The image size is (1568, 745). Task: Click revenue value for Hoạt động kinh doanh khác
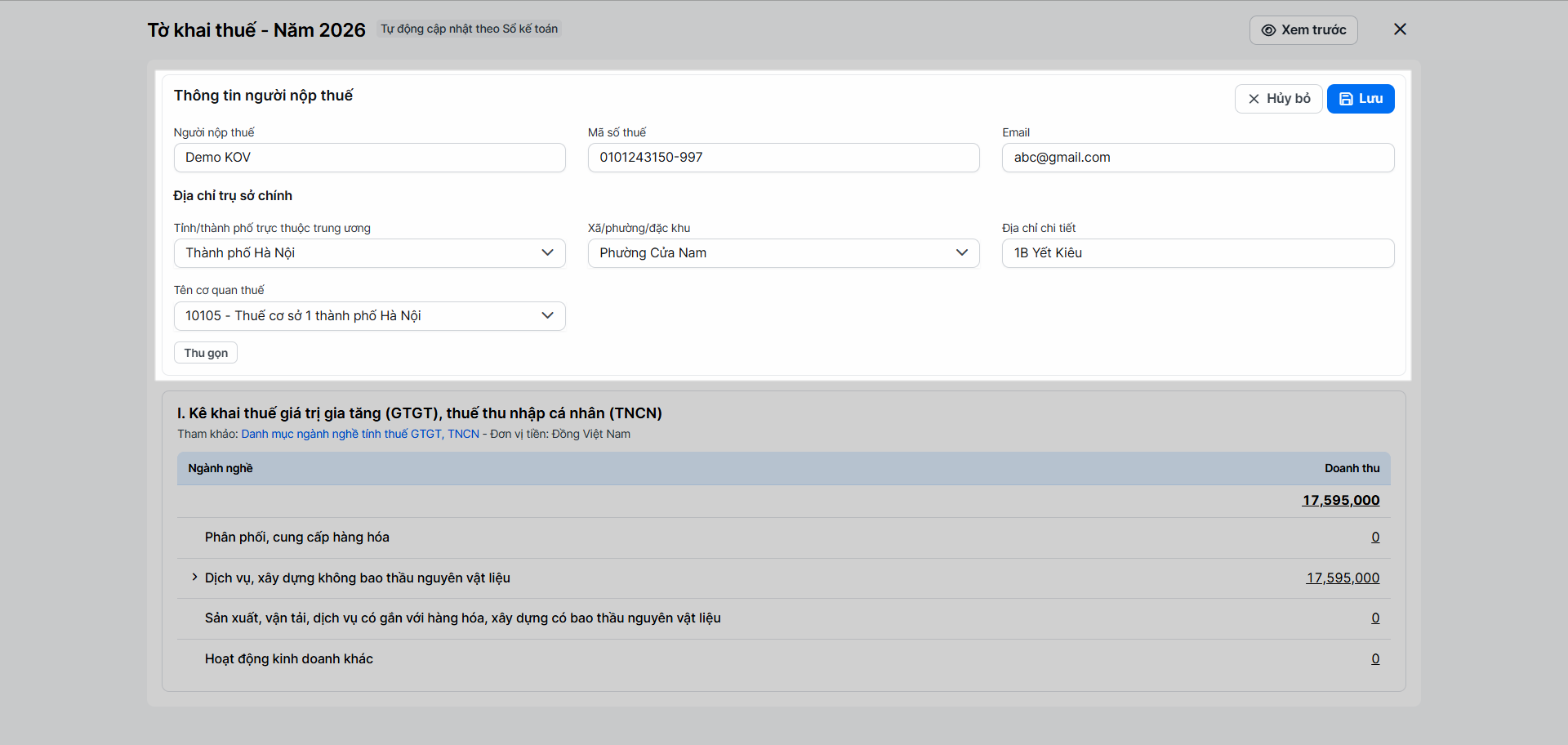1375,659
